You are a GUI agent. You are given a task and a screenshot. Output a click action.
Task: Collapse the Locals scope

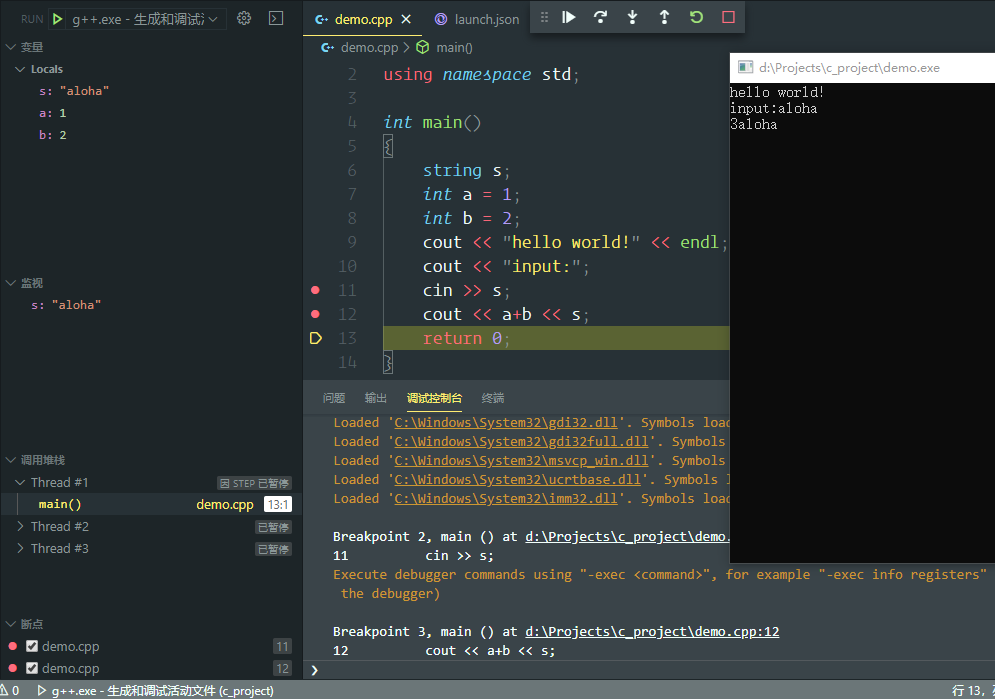(20, 69)
